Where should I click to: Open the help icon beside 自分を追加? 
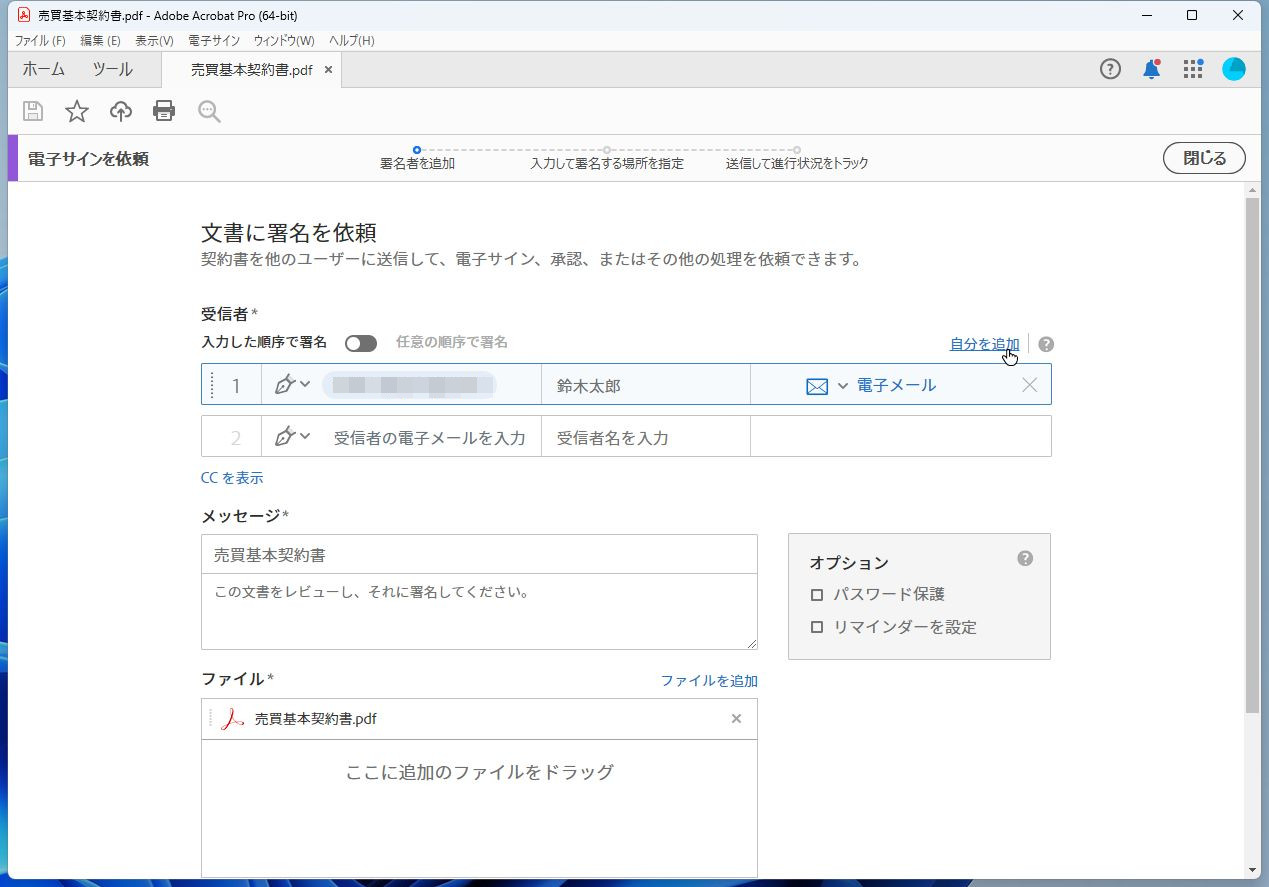click(1045, 343)
